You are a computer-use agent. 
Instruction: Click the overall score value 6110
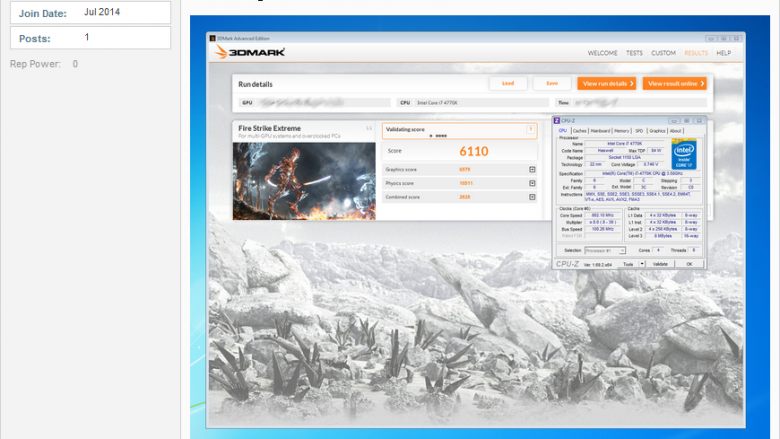[474, 151]
